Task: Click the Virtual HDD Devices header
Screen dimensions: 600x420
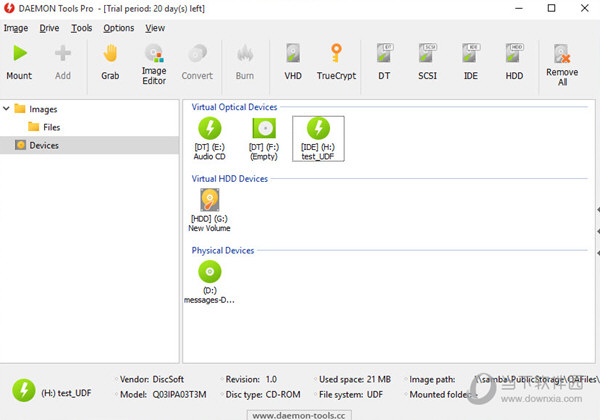Action: click(230, 179)
